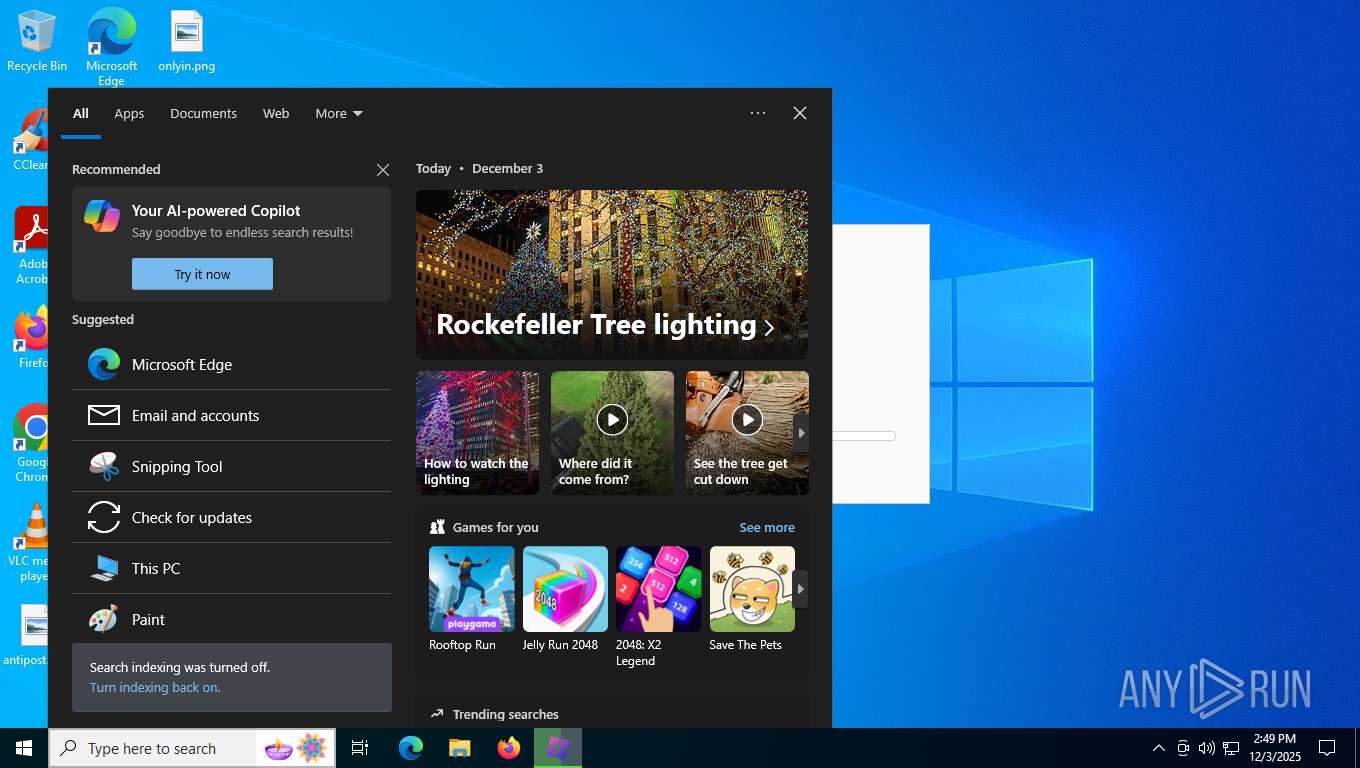Click the search highlights Diwali icon
The image size is (1360, 768).
(296, 748)
